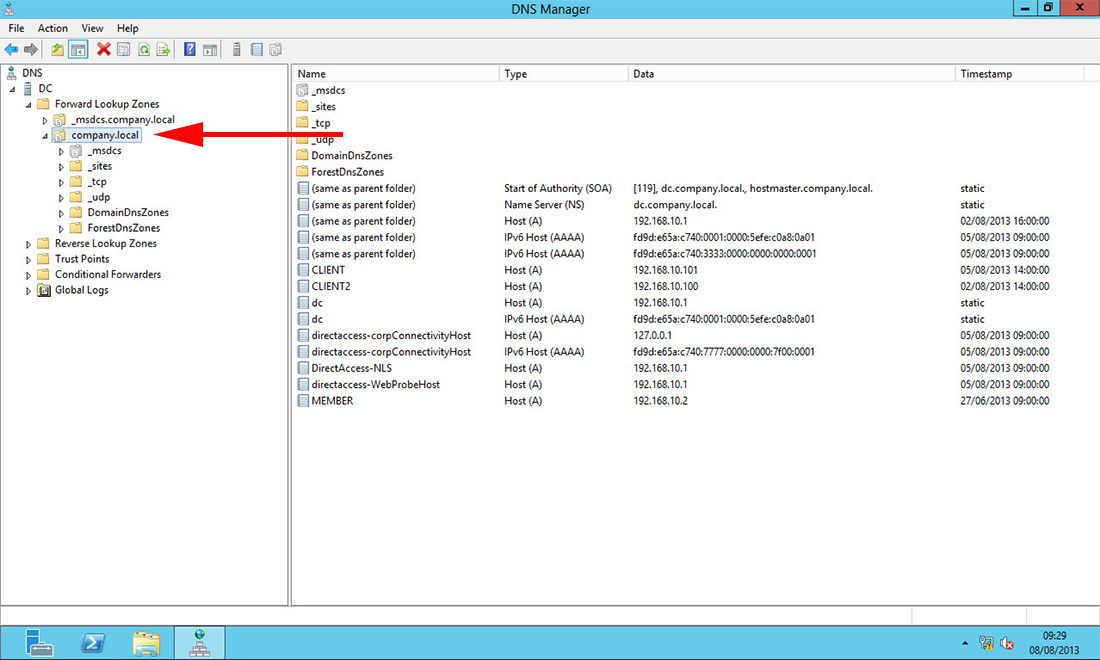Screen dimensions: 1100x660
Task: Click the blue Back arrow in the toolbar
Action: [11, 50]
